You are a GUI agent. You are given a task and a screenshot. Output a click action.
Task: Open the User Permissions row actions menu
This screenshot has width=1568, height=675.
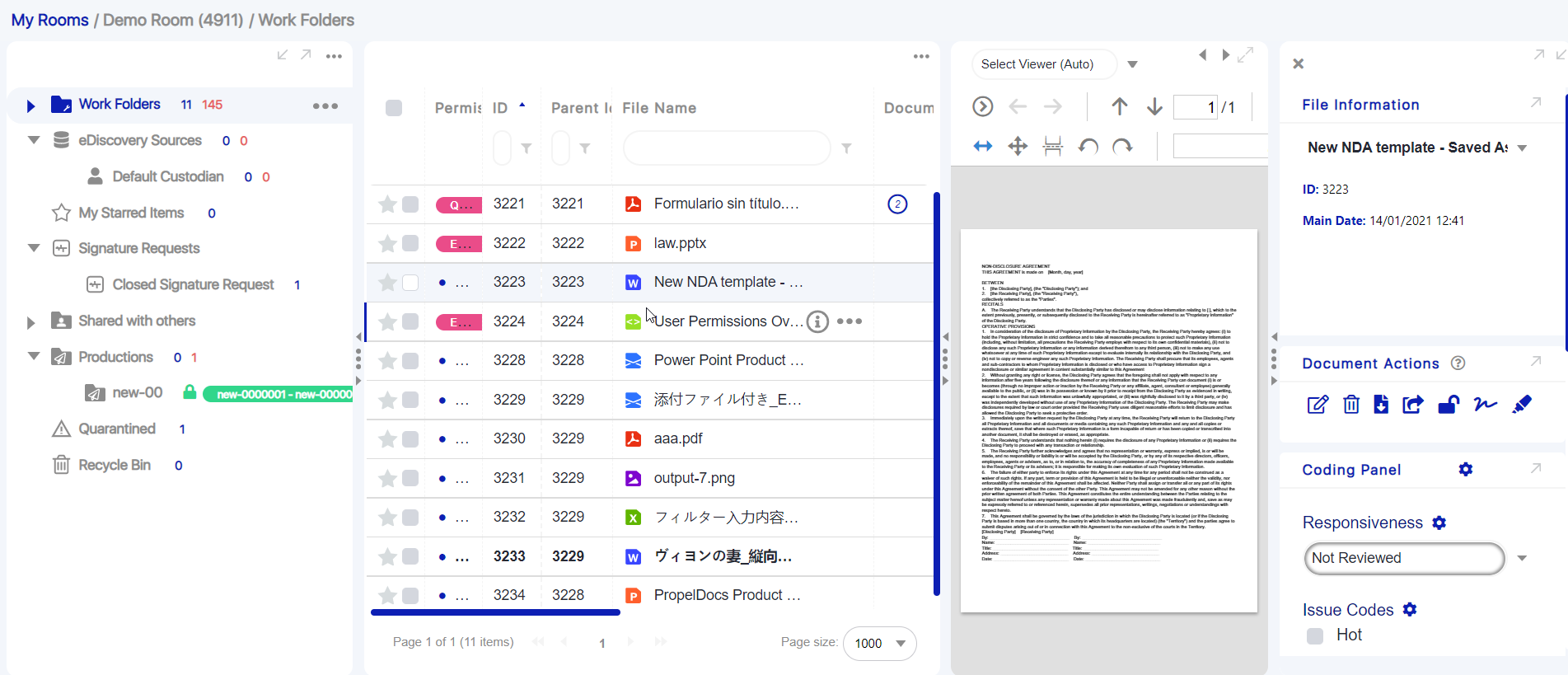(x=850, y=321)
